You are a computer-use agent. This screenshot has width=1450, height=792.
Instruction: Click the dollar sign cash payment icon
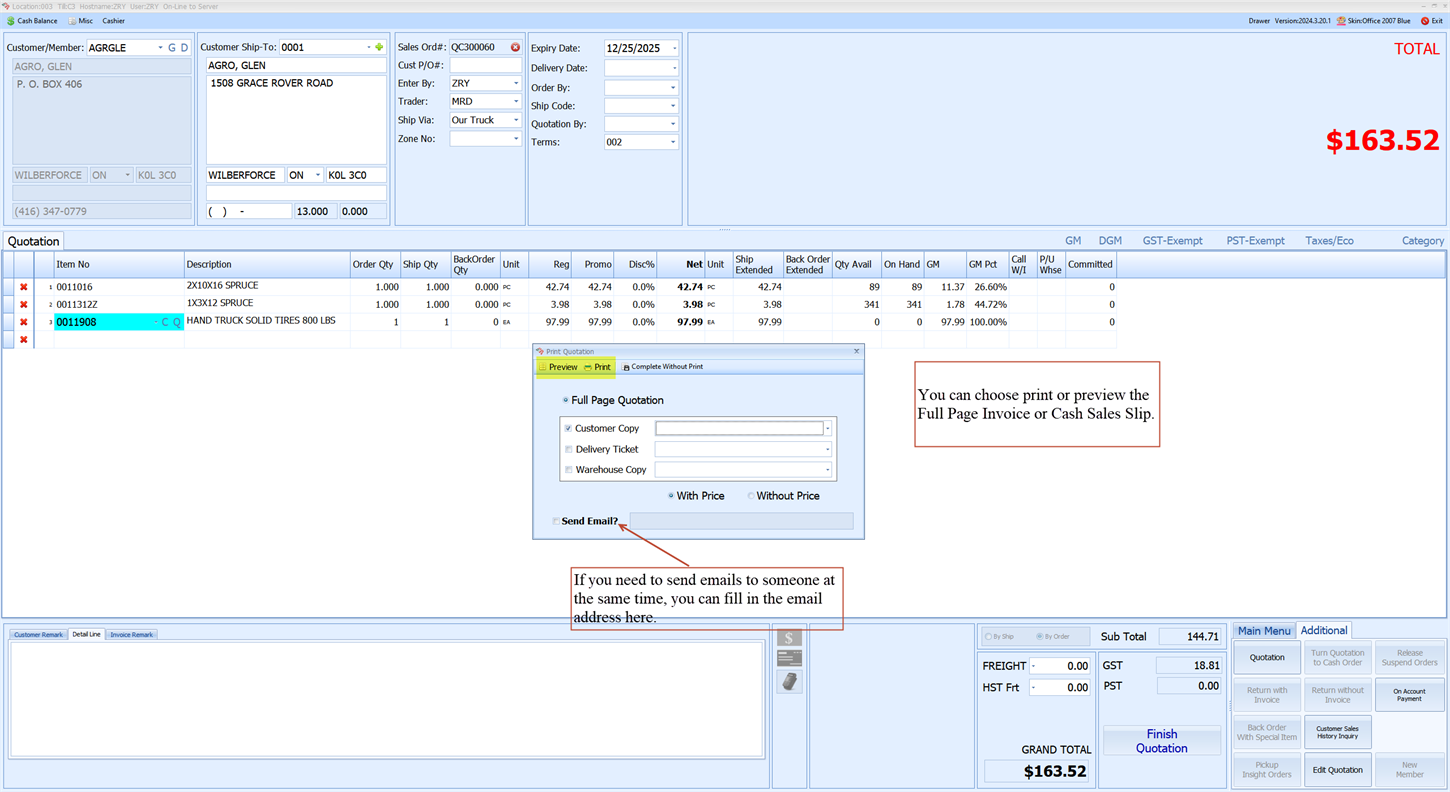(x=789, y=638)
